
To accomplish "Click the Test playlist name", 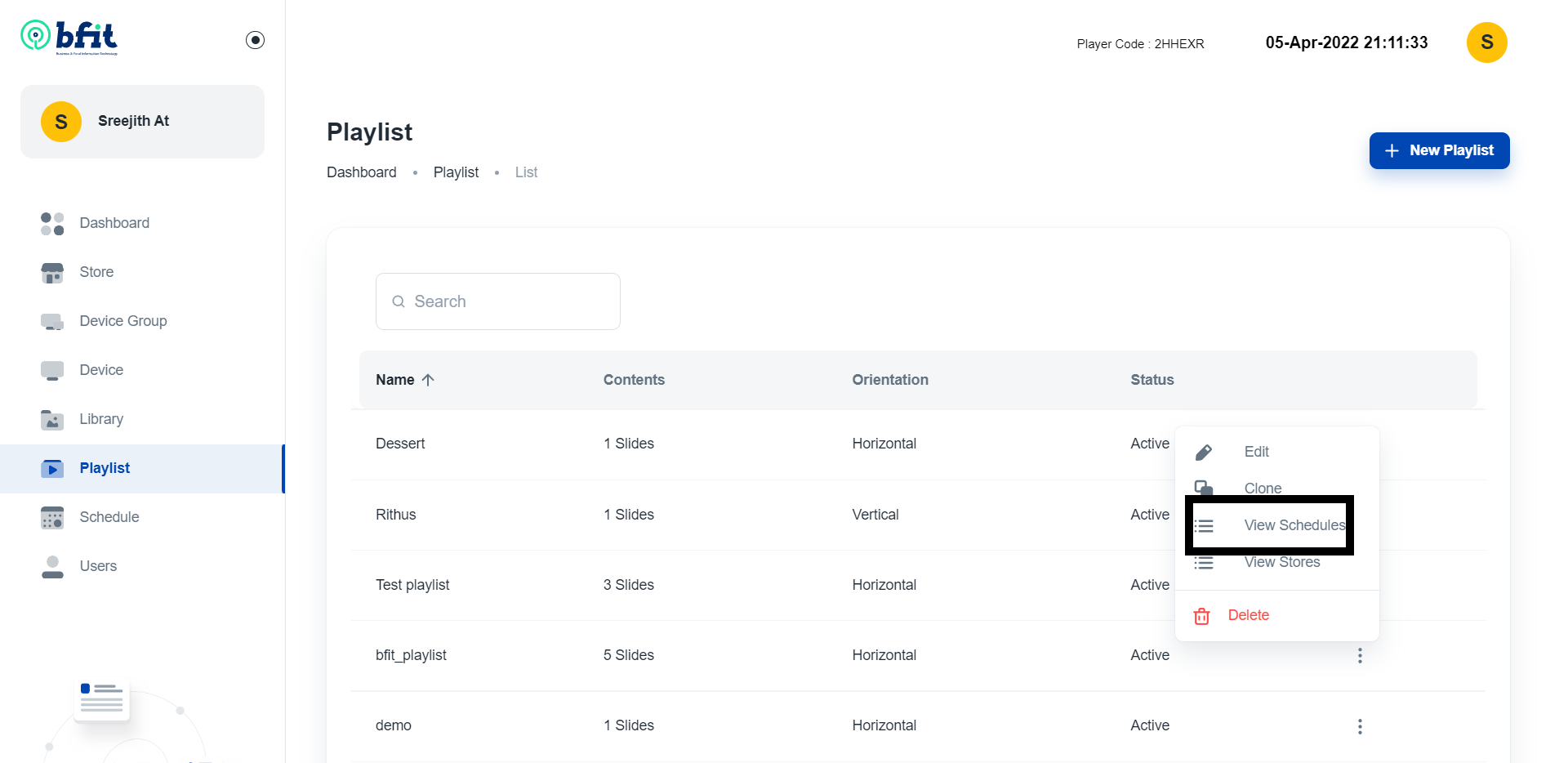I will (x=412, y=585).
